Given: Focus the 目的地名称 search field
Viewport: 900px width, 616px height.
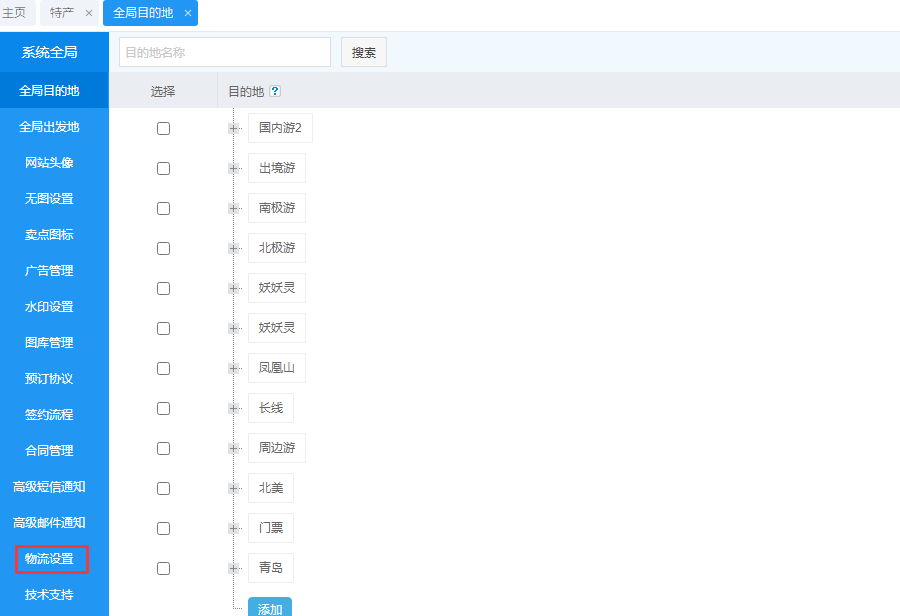Looking at the screenshot, I should coord(224,52).
